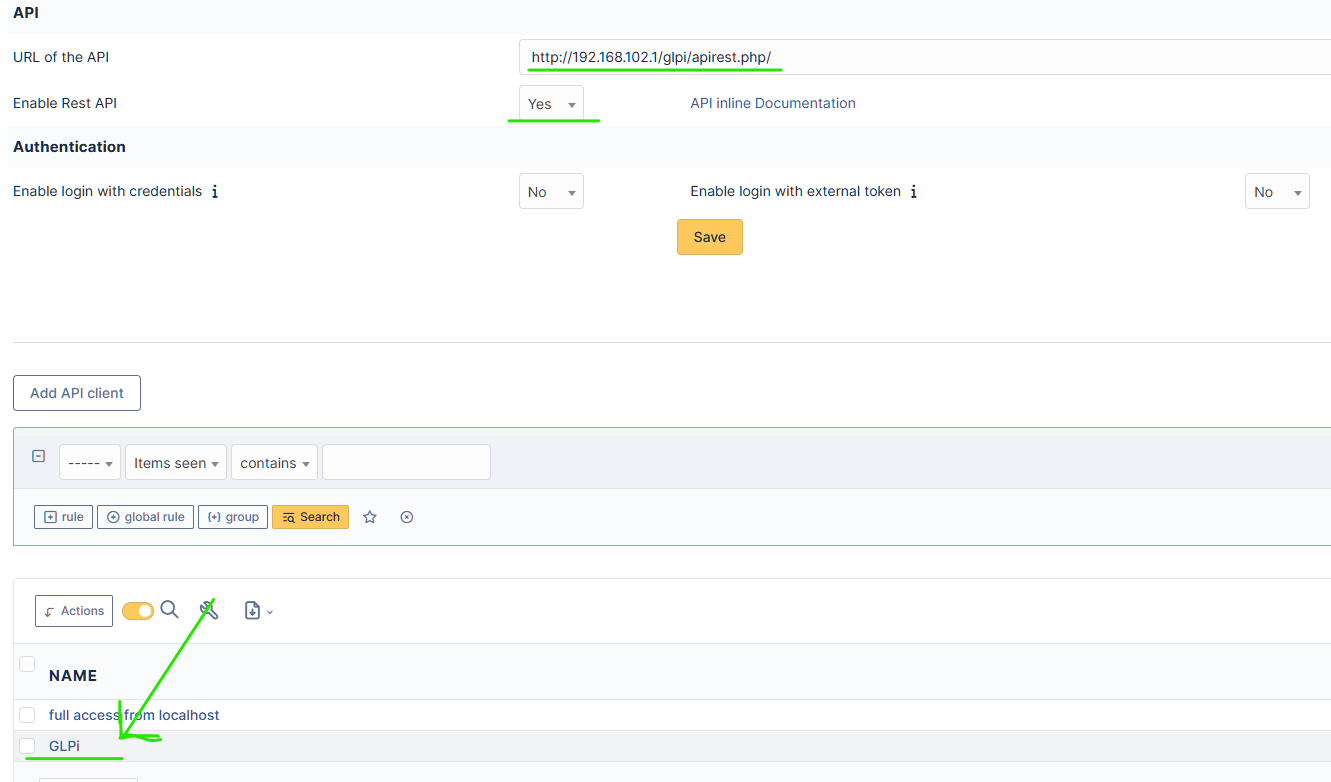
Task: Click info icon beside login with credentials
Action: [x=215, y=191]
